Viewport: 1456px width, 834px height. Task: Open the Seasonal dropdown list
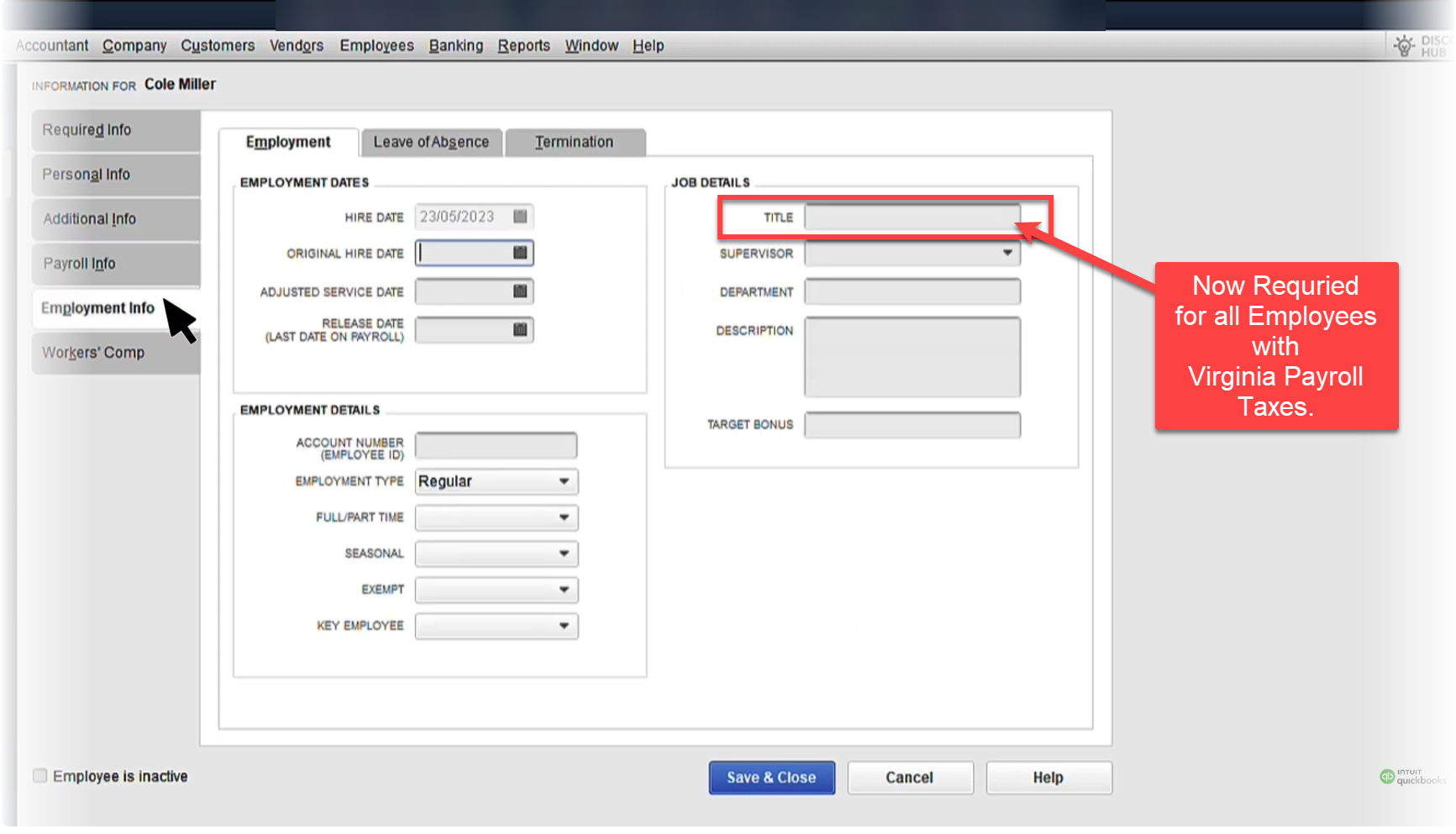click(564, 553)
